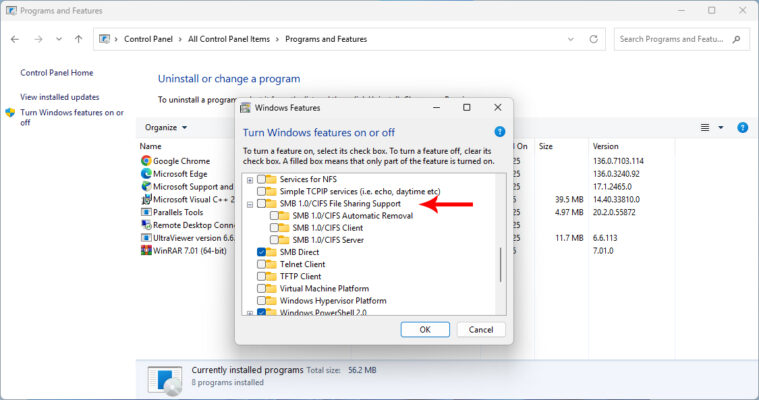Click the Remote Desktop Connection icon
The height and width of the screenshot is (400, 759).
(146, 225)
